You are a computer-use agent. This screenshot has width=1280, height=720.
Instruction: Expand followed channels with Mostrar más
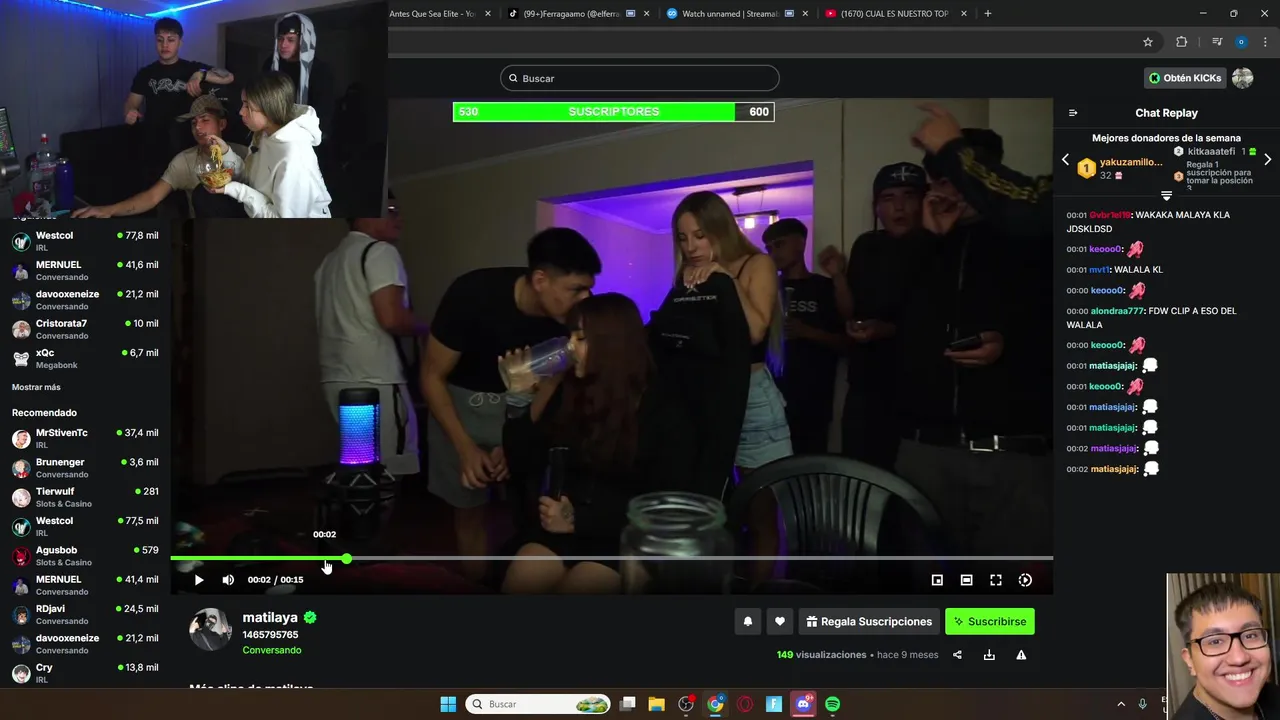36,387
